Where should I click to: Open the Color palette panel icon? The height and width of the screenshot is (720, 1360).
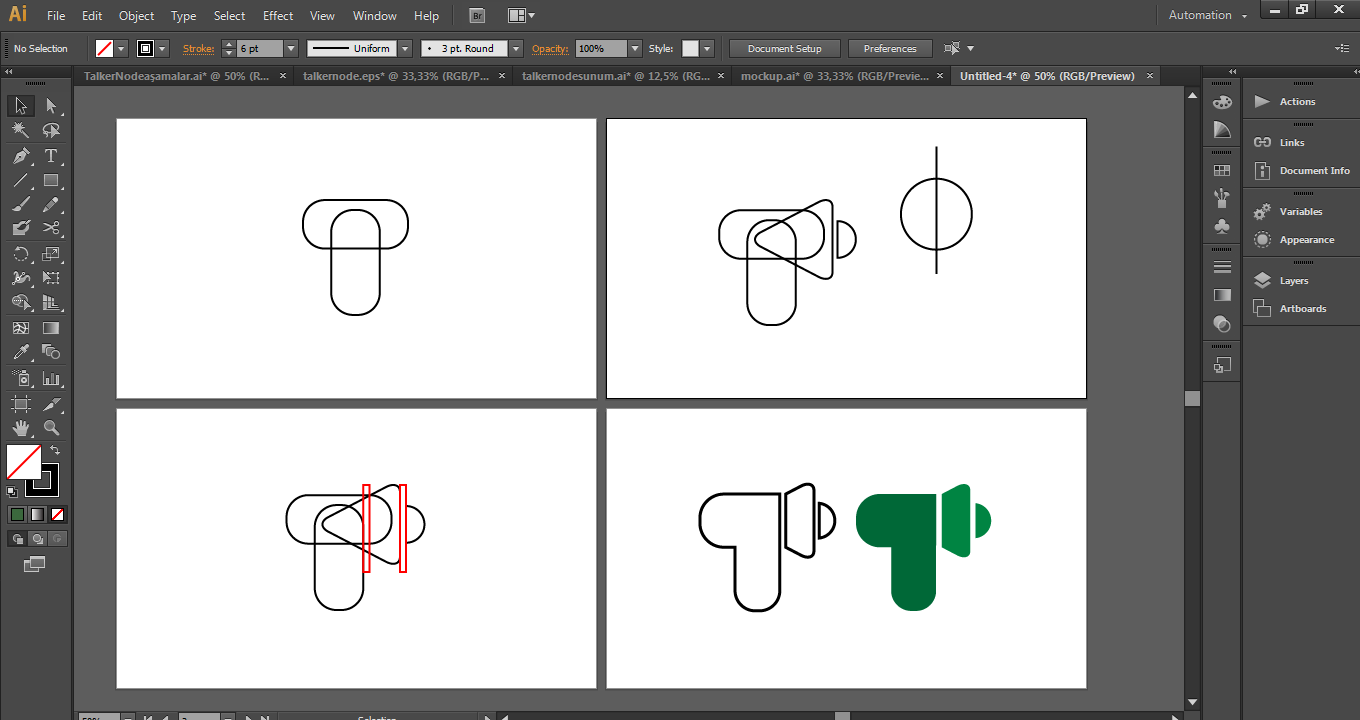coord(1222,102)
